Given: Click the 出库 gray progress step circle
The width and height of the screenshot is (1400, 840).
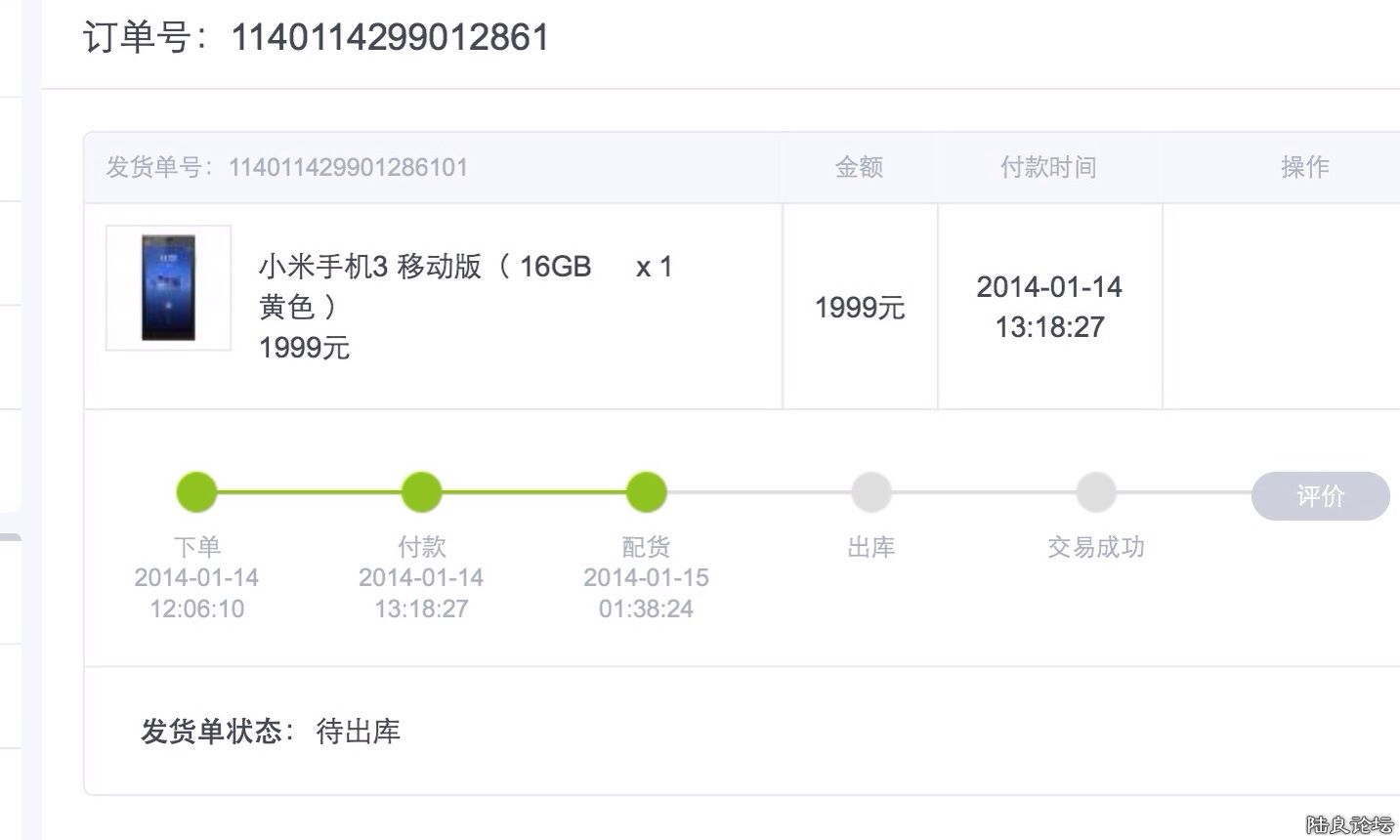Looking at the screenshot, I should pos(870,492).
